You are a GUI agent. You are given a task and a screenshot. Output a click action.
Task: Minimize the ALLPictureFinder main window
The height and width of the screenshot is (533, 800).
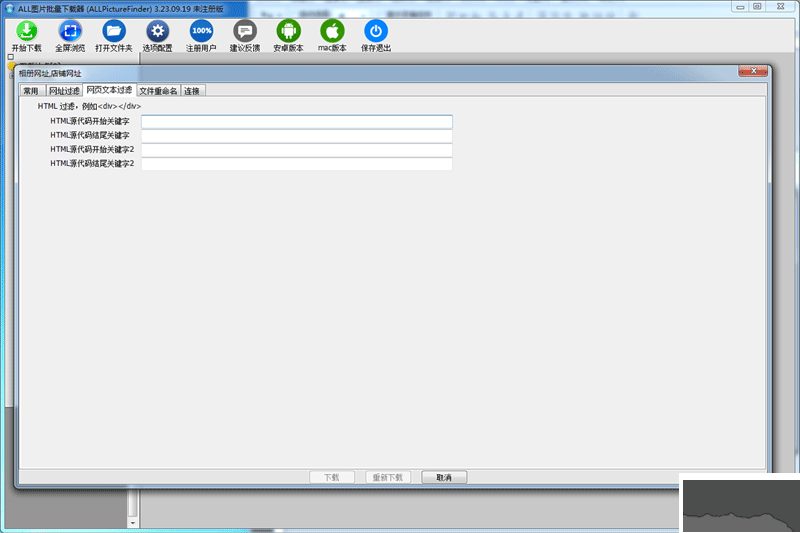tap(740, 7)
